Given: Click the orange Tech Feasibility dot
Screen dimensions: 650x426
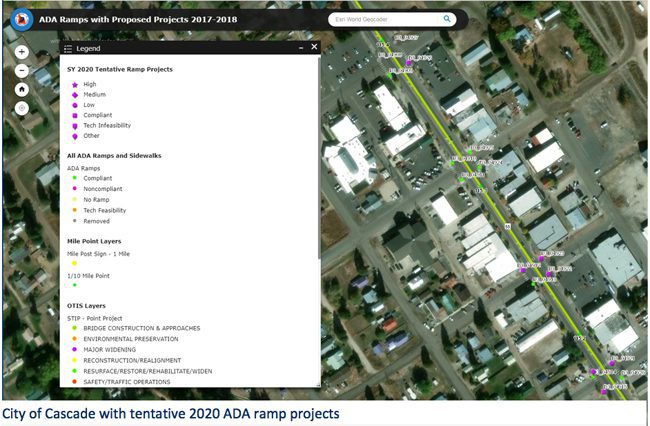Looking at the screenshot, I should 75,210.
